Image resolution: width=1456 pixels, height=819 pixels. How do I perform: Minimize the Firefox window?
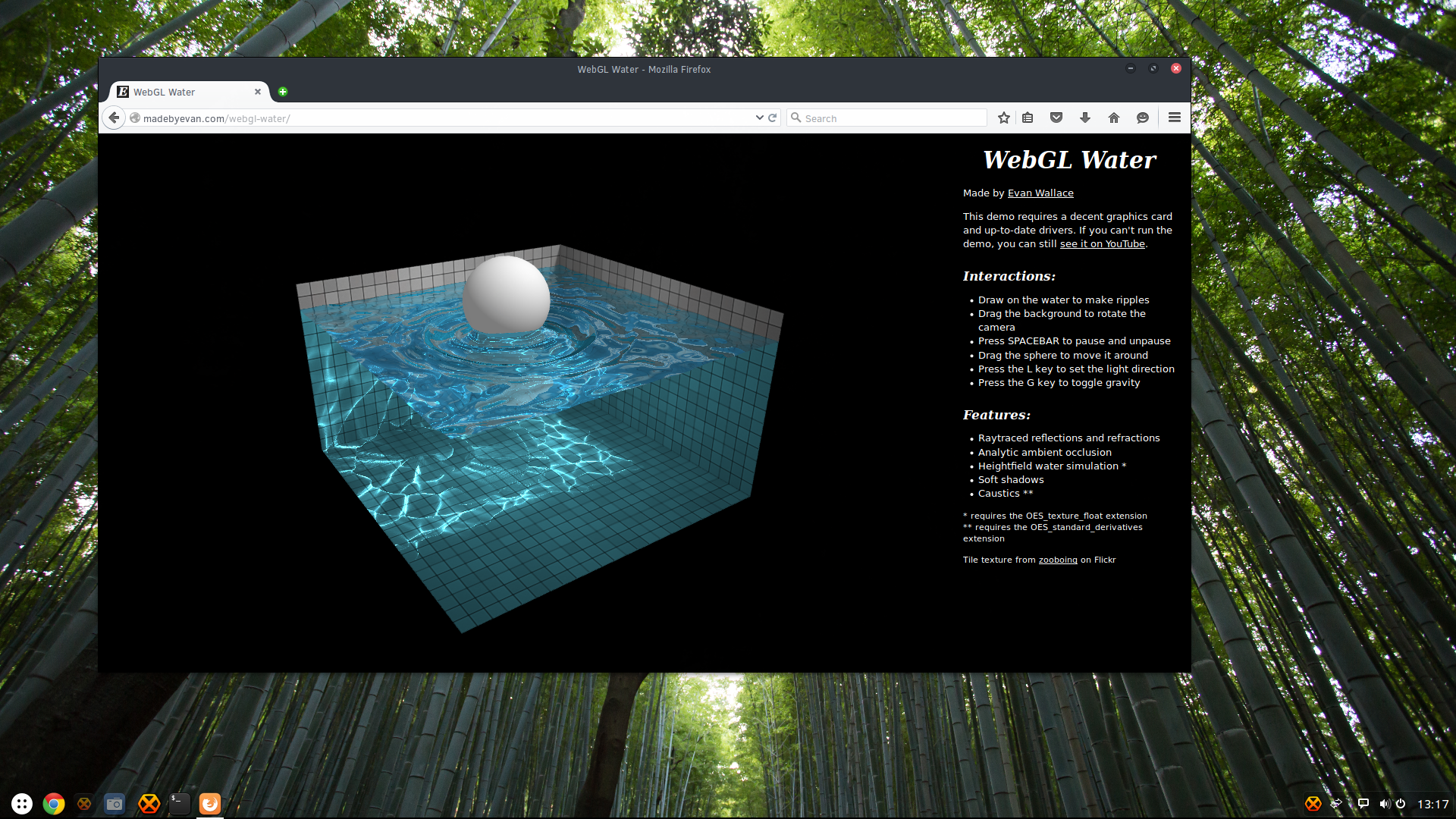tap(1131, 68)
